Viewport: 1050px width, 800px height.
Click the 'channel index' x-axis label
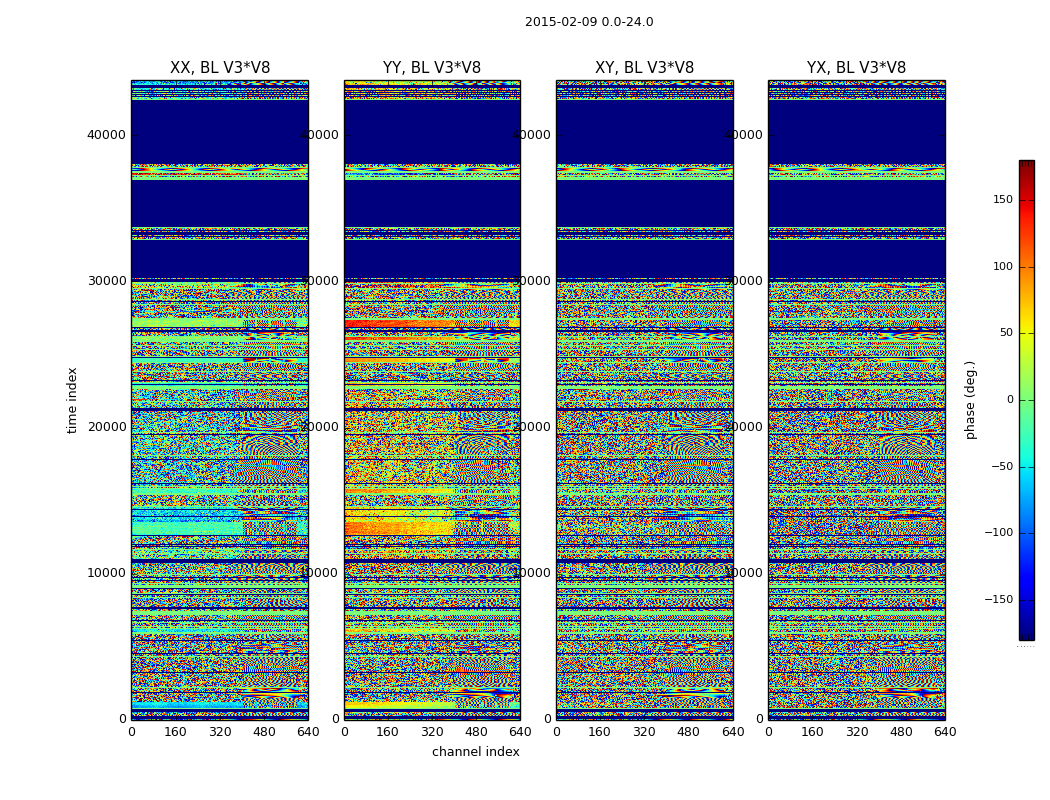tap(476, 752)
